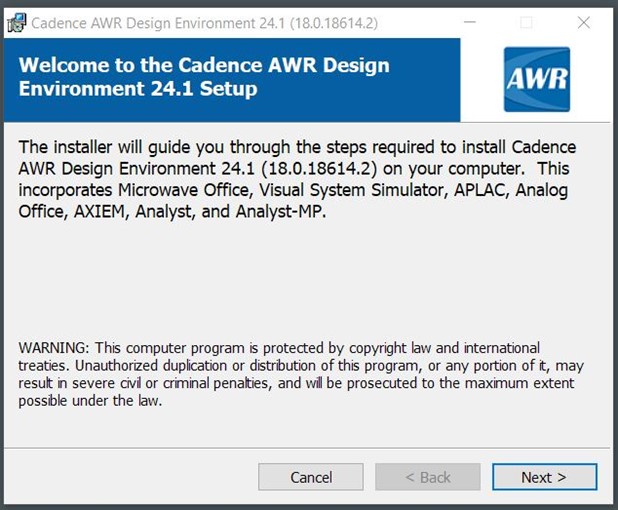Click the Analyst-MP text ending the description
The height and width of the screenshot is (510, 618).
[281, 212]
